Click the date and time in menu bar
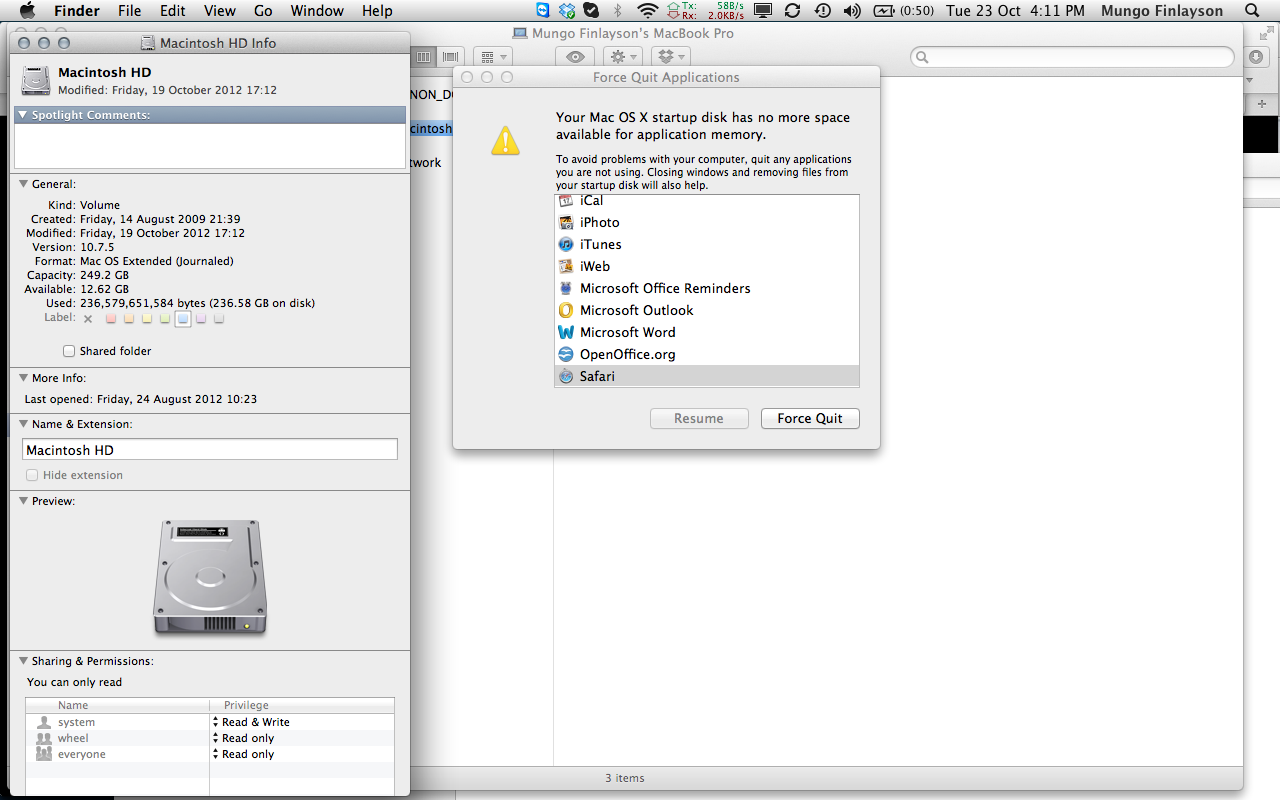The image size is (1280, 800). 1015,11
